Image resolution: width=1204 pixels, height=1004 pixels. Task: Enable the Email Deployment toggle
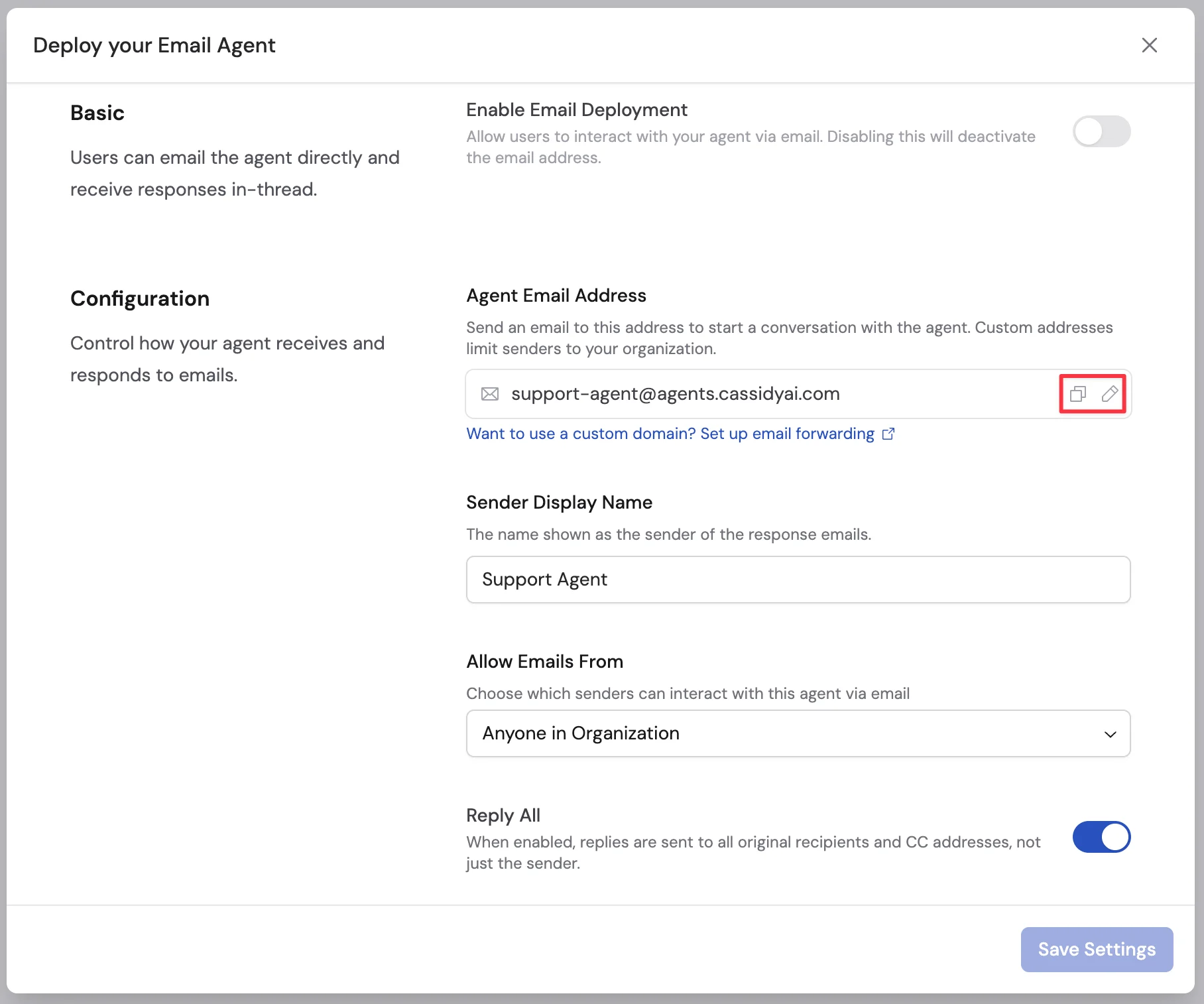click(1101, 131)
